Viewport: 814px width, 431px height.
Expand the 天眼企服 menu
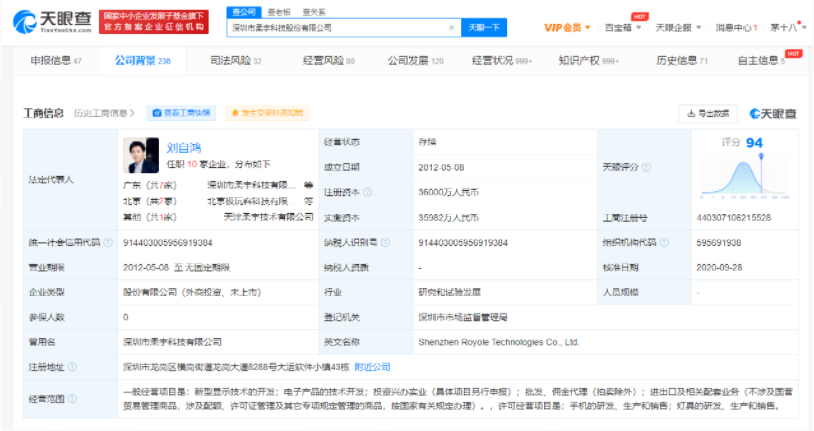click(678, 28)
